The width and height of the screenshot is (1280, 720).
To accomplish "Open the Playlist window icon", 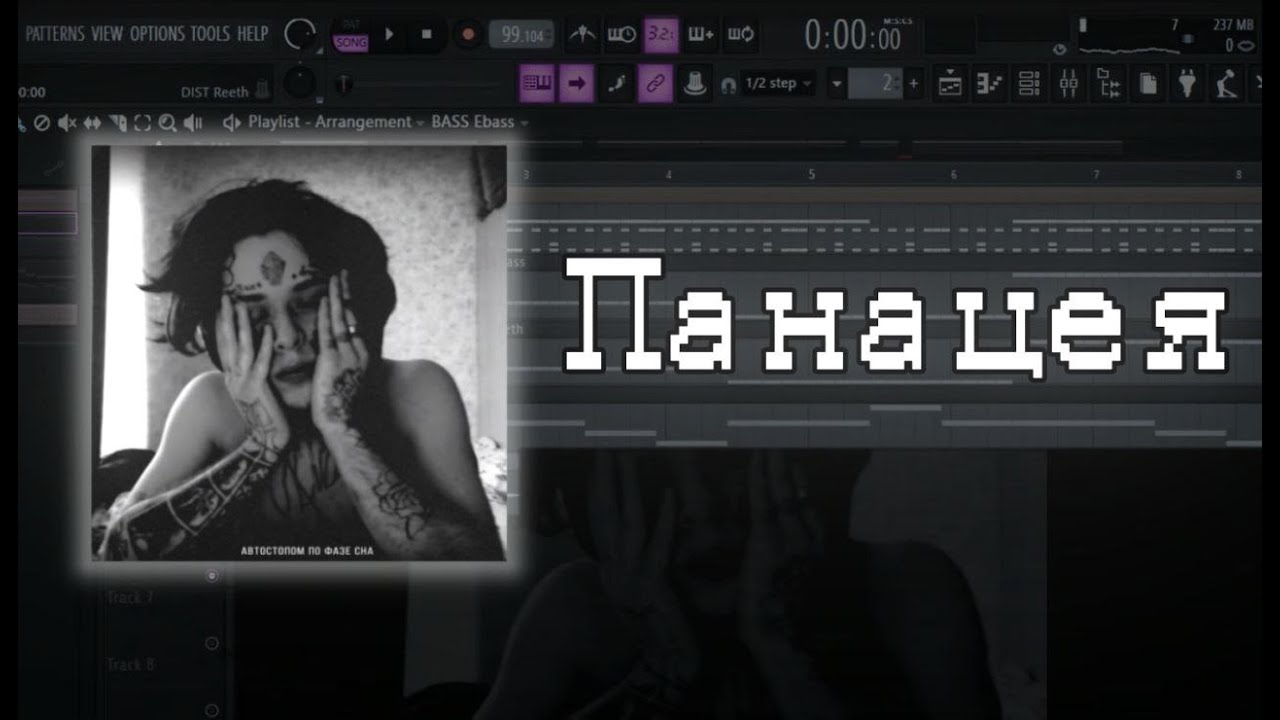I will coord(950,84).
